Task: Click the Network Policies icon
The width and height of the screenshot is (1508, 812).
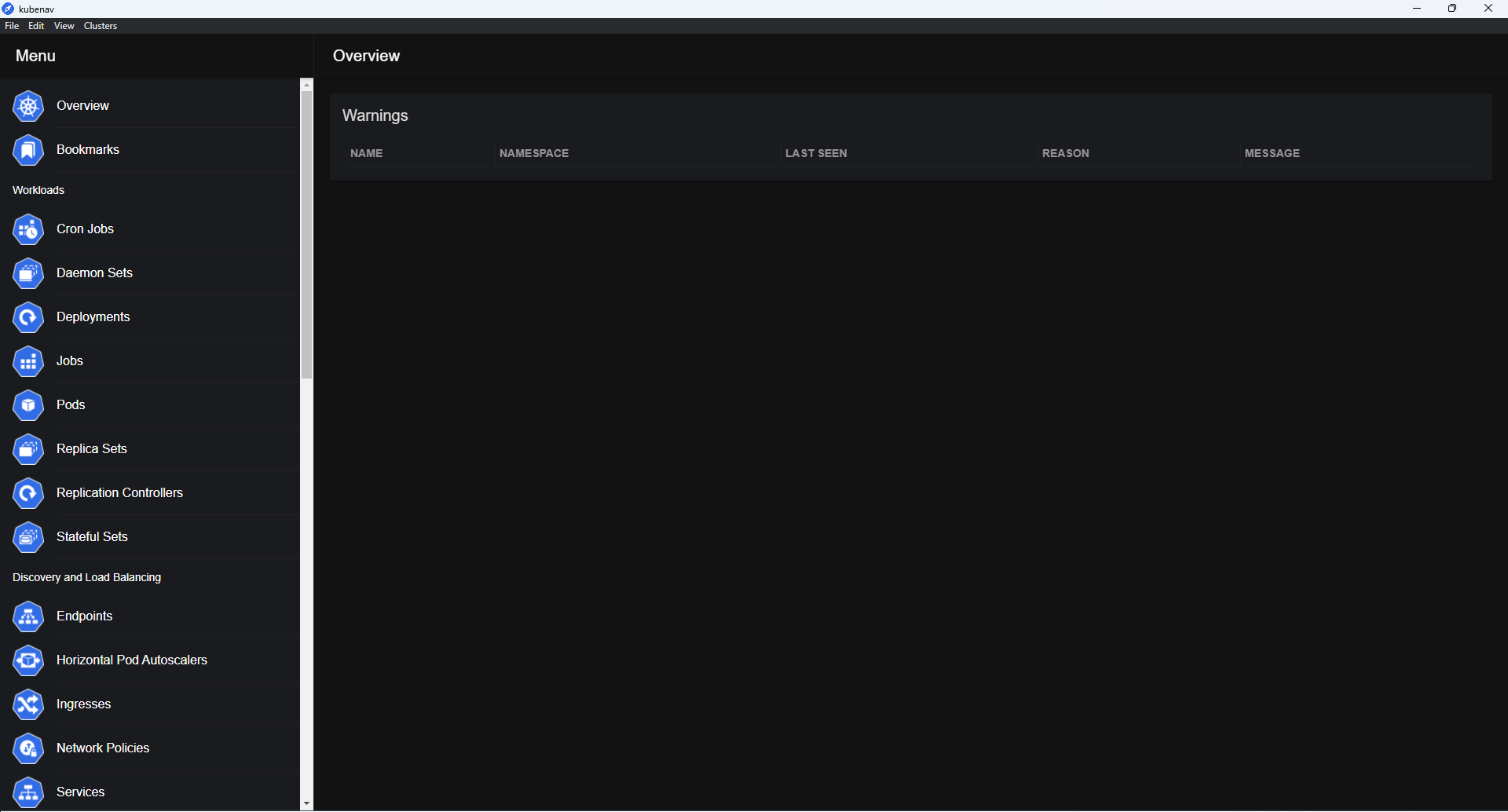Action: [x=28, y=748]
